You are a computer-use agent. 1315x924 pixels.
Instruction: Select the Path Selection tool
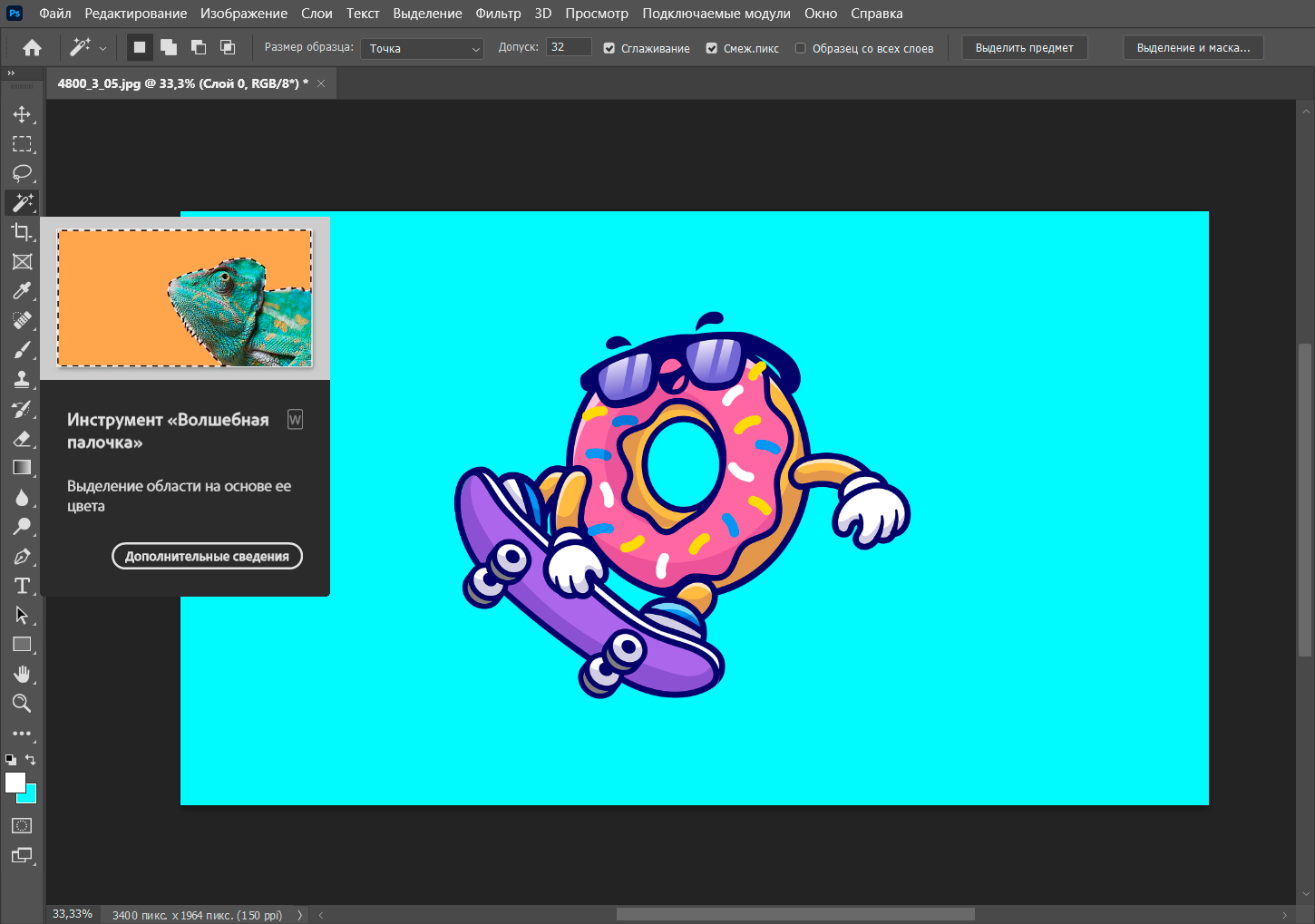[22, 615]
